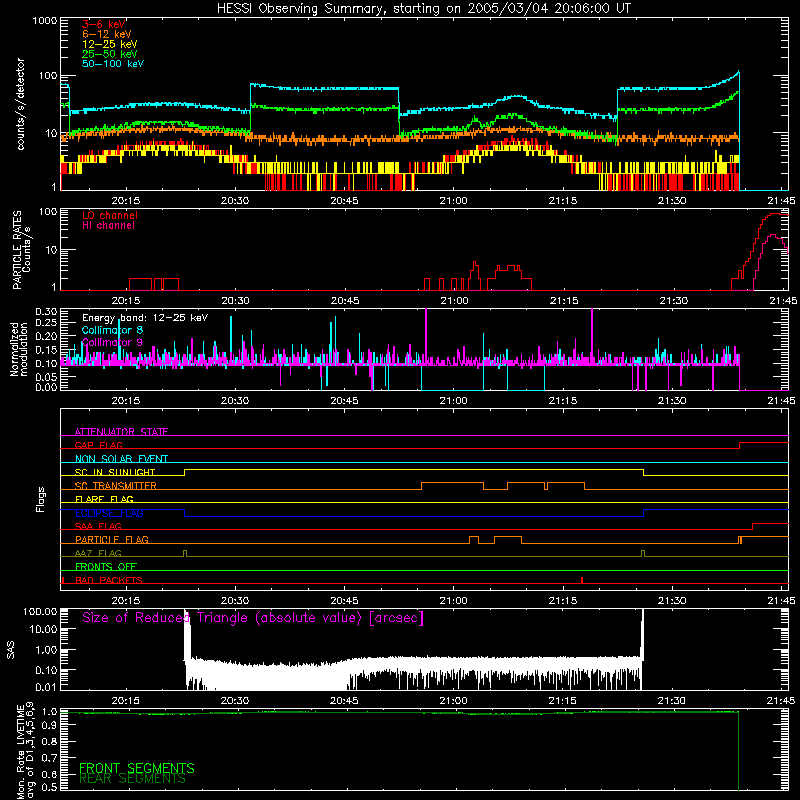Click the FRONTS OFF flag label

(106, 567)
